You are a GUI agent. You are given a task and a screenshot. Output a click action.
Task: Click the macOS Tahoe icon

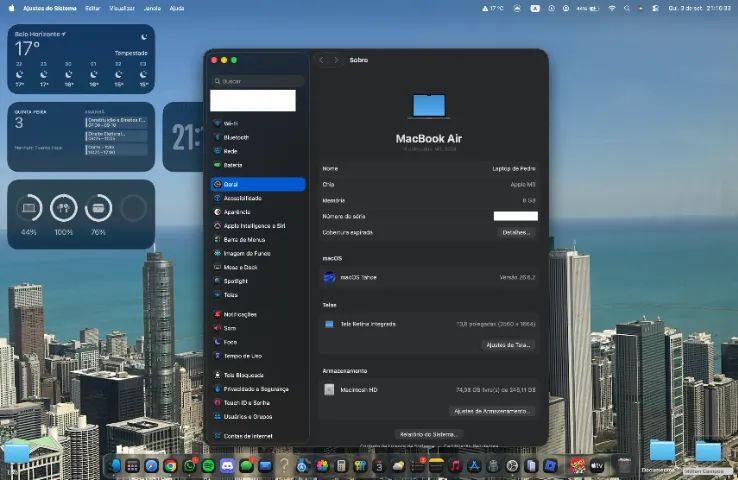[x=329, y=277]
